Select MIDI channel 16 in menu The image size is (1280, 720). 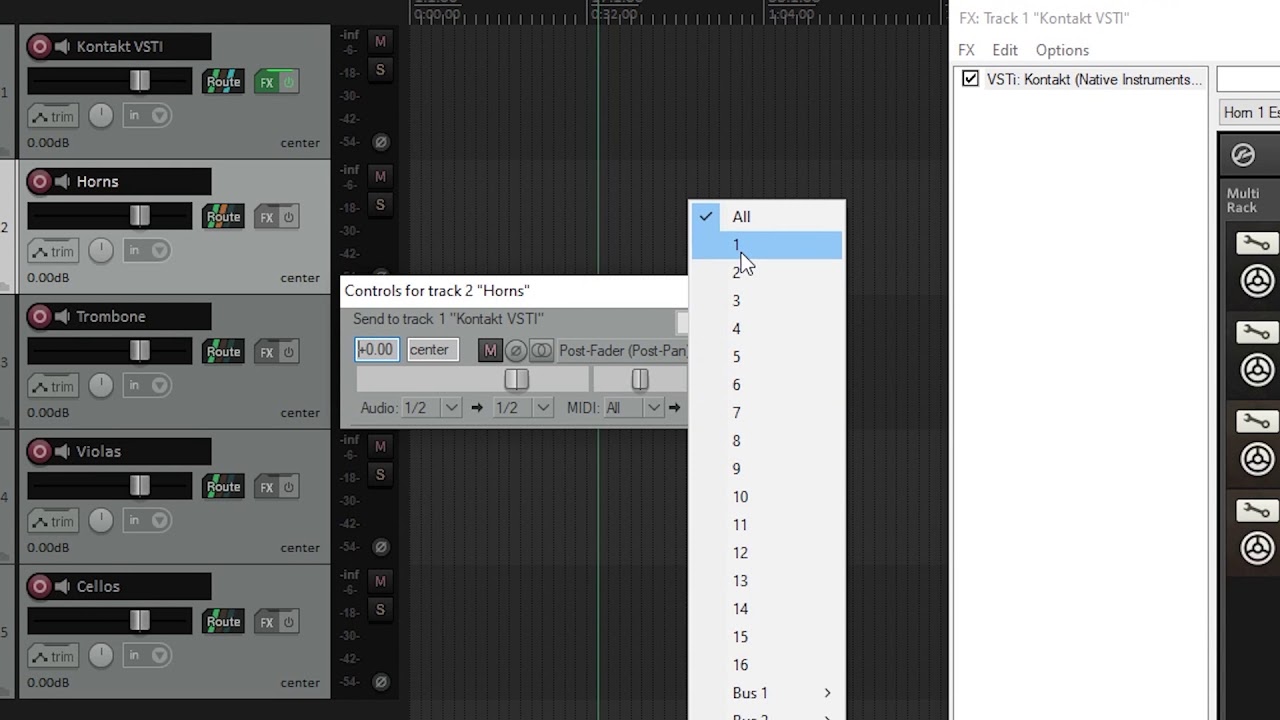(x=767, y=665)
